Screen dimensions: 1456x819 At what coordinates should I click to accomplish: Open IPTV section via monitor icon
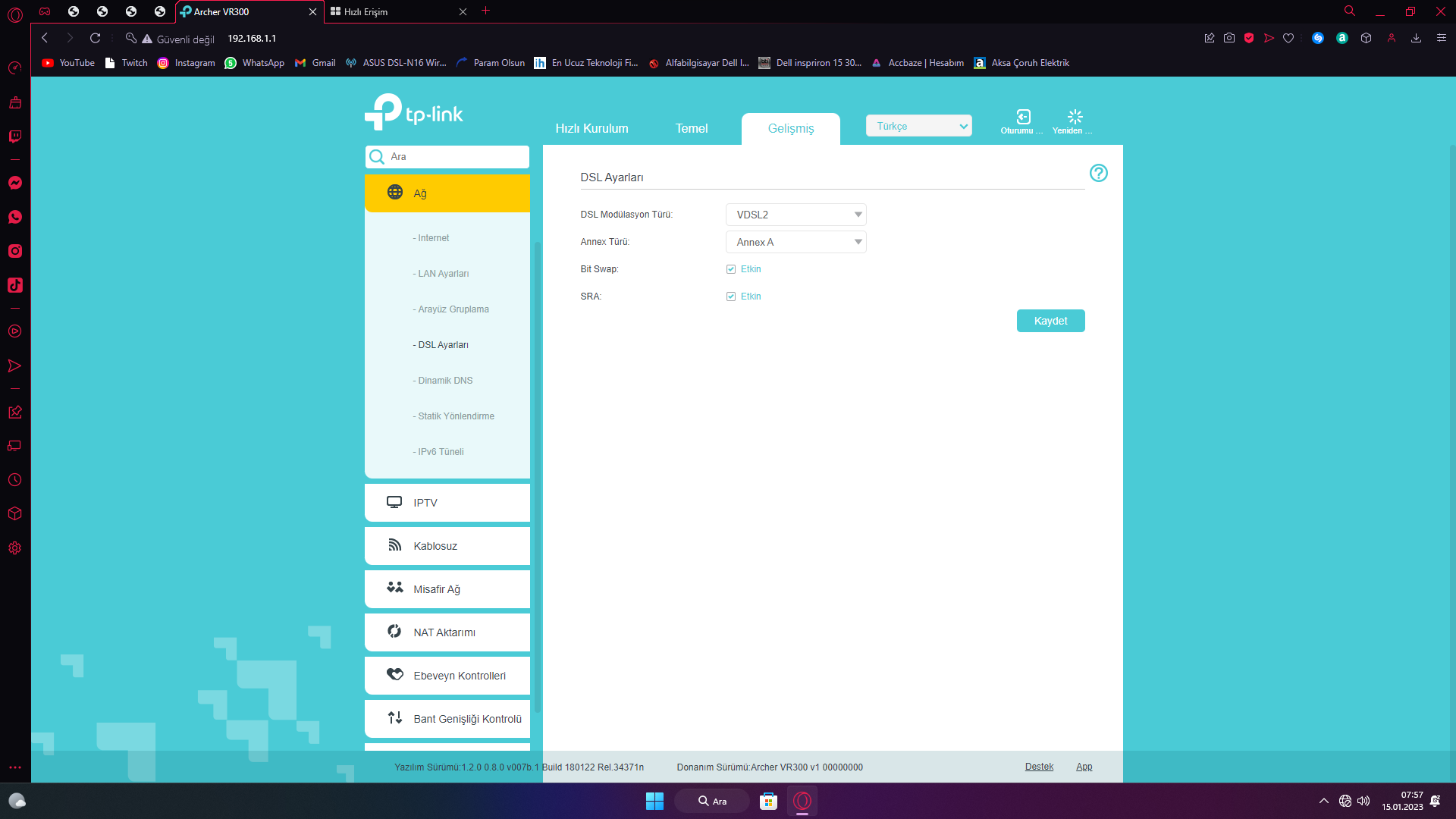pos(394,502)
